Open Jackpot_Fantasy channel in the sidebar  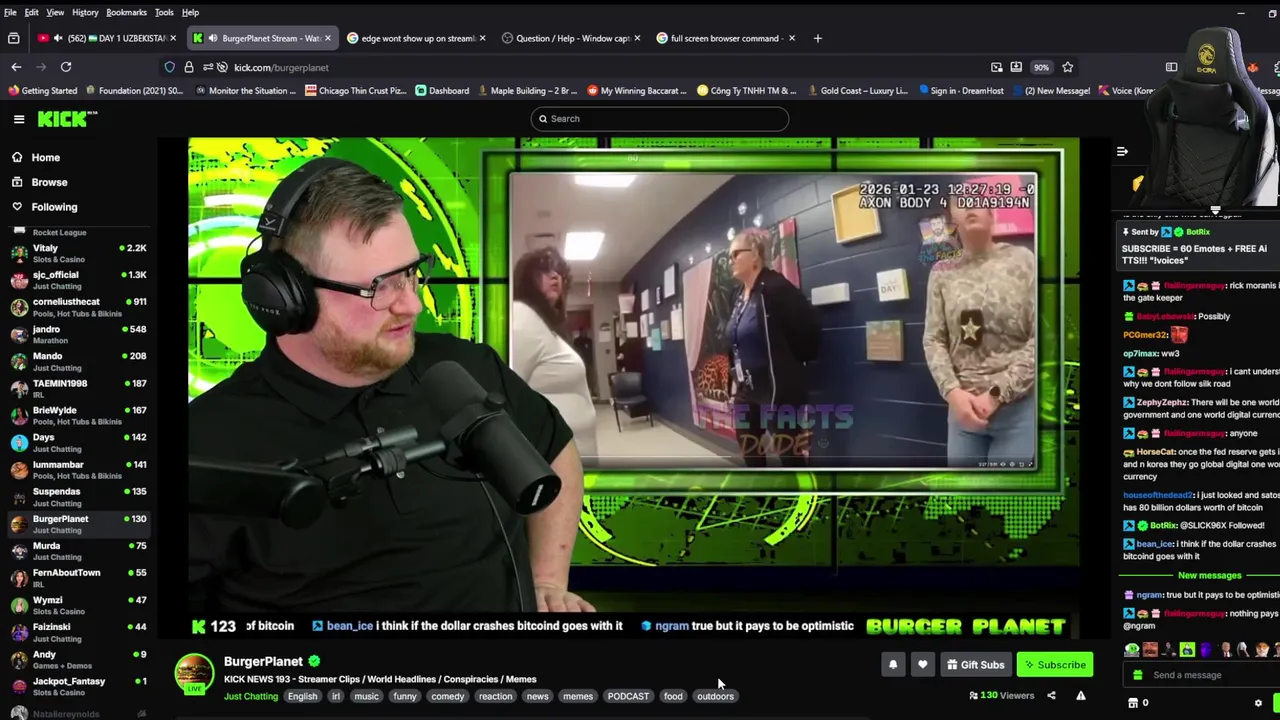77,686
